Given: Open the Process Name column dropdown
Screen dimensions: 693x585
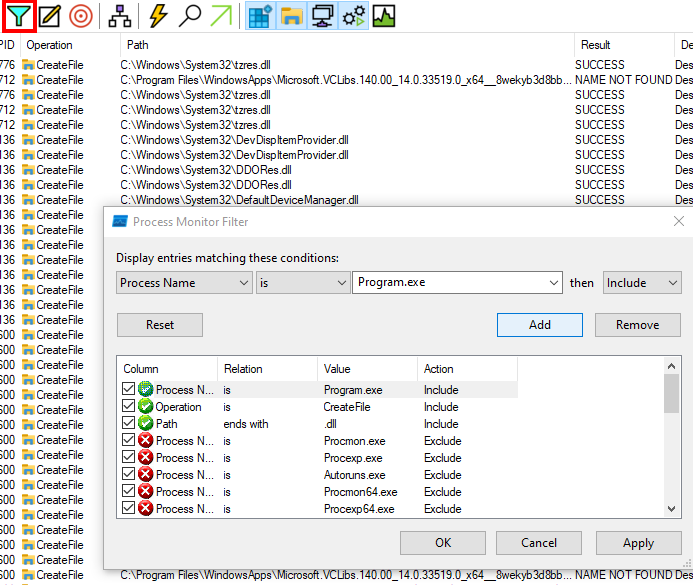Looking at the screenshot, I should coord(184,283).
